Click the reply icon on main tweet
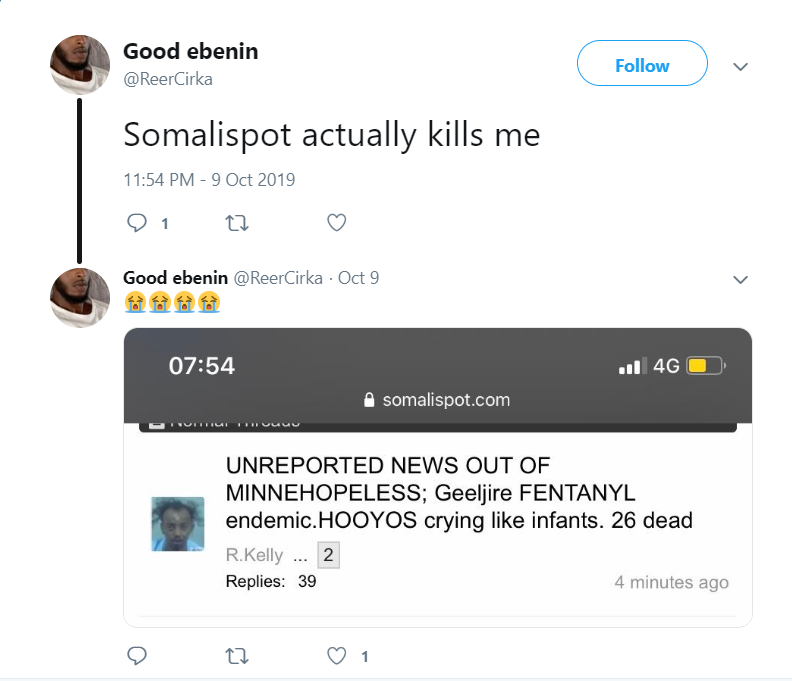This screenshot has width=792, height=681. coord(136,222)
